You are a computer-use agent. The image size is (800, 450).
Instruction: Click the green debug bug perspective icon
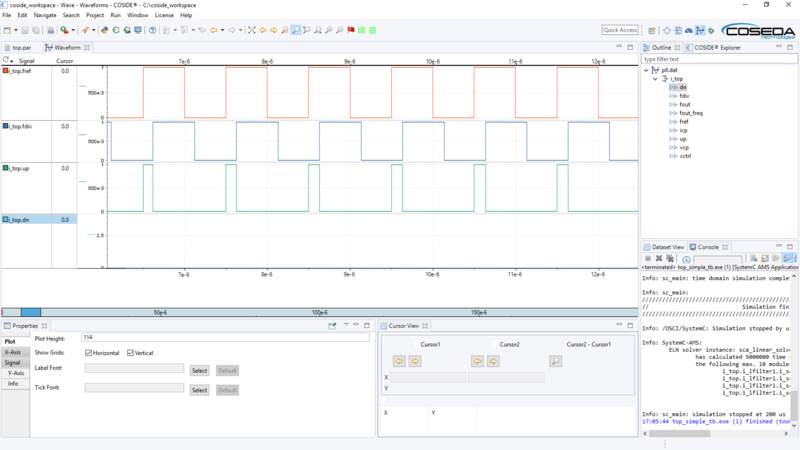click(x=711, y=31)
